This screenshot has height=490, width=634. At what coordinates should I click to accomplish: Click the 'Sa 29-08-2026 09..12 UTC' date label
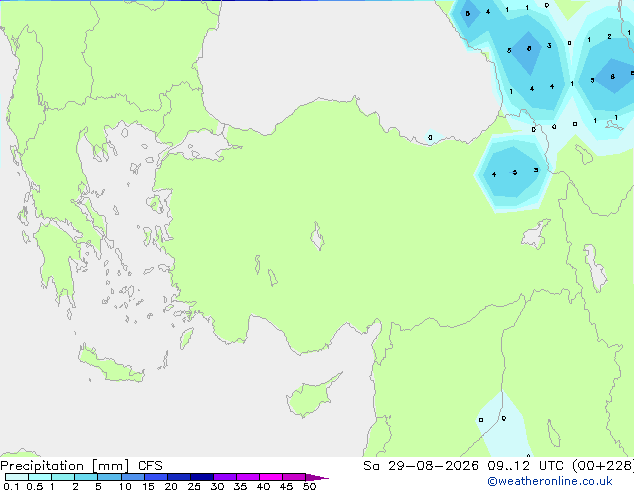(466, 466)
